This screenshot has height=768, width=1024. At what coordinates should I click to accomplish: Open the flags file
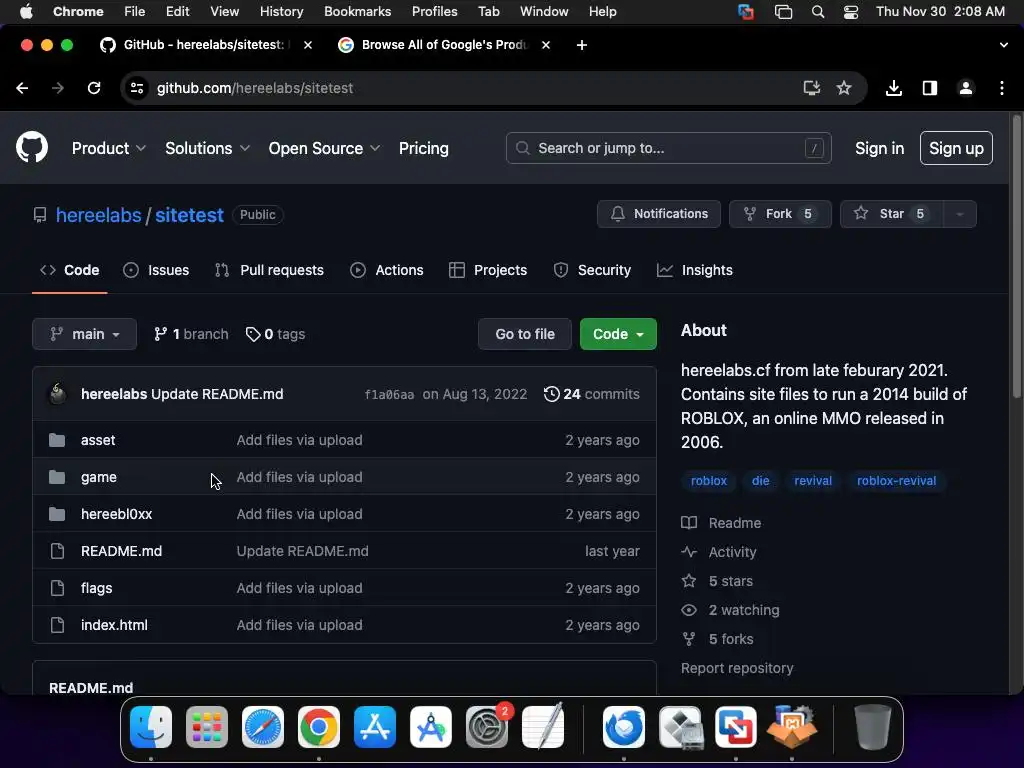(97, 588)
